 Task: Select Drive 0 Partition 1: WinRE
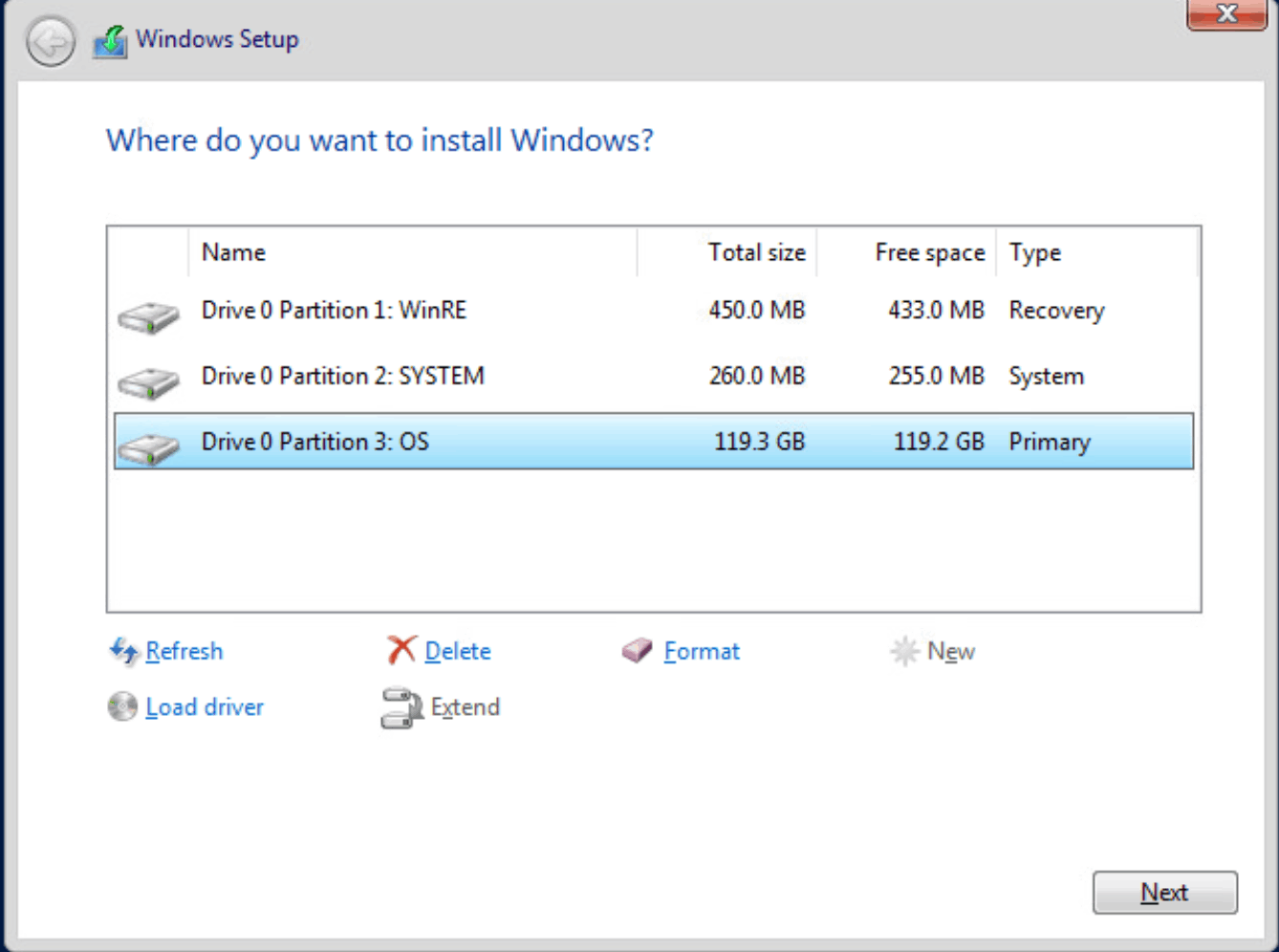(654, 311)
